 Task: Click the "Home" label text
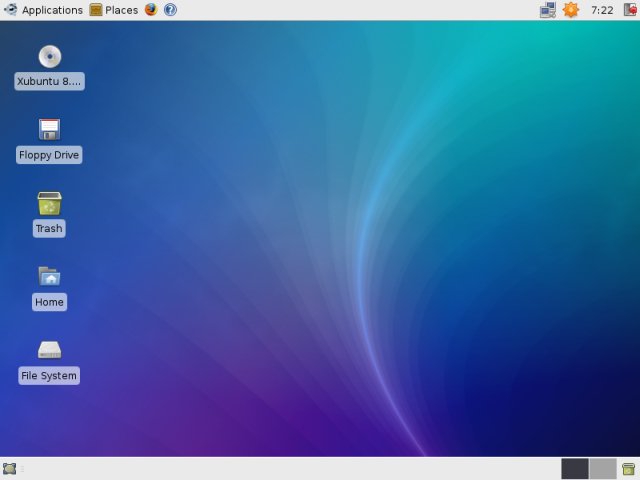click(x=49, y=302)
